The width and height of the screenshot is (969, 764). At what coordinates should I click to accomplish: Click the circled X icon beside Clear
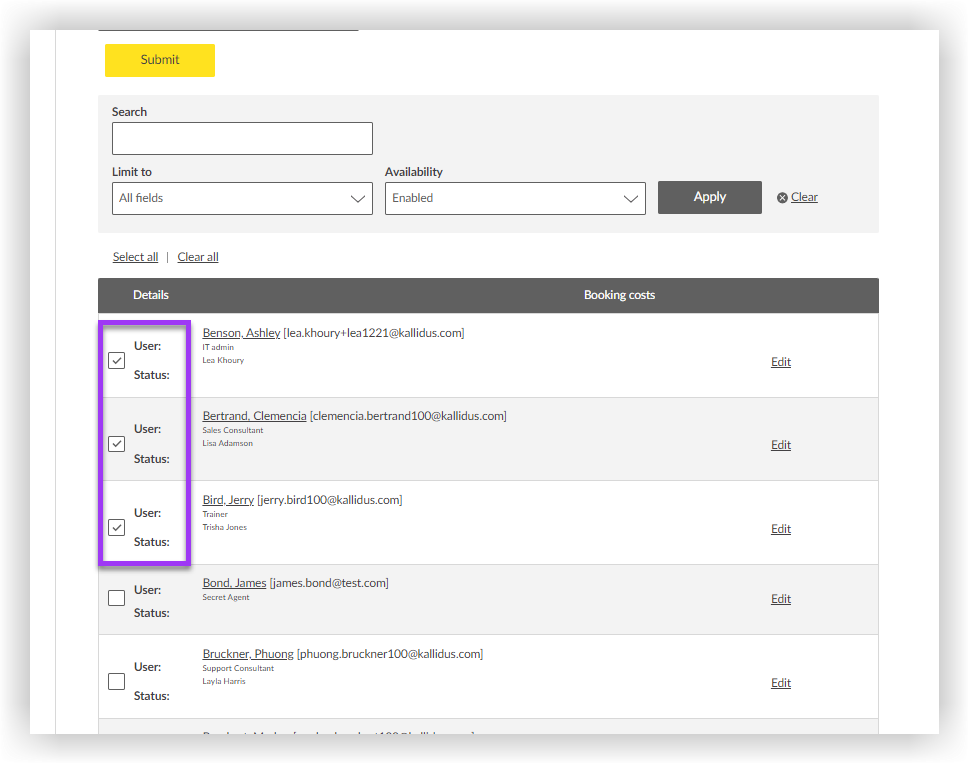(782, 197)
